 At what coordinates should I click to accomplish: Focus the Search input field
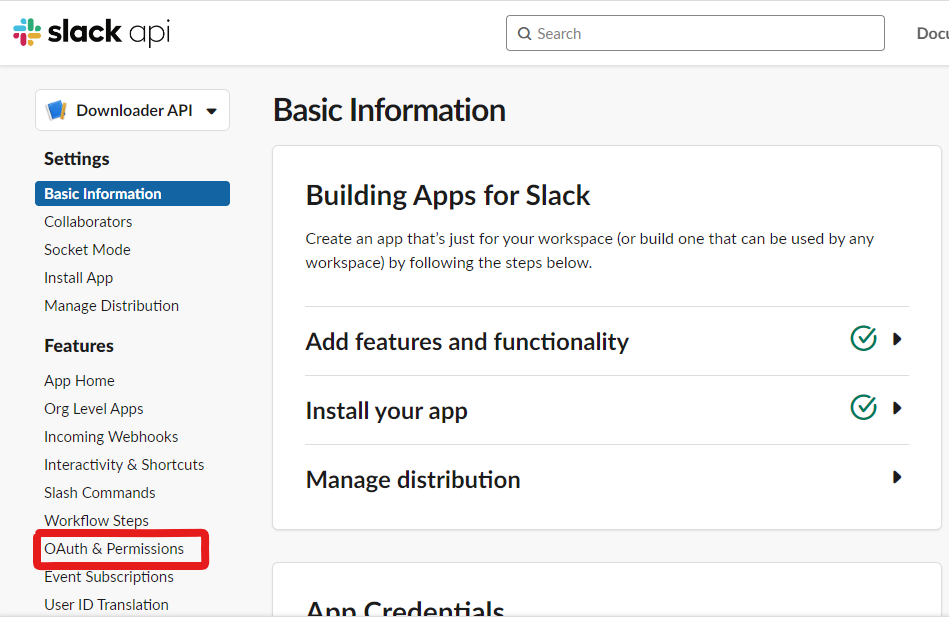695,33
